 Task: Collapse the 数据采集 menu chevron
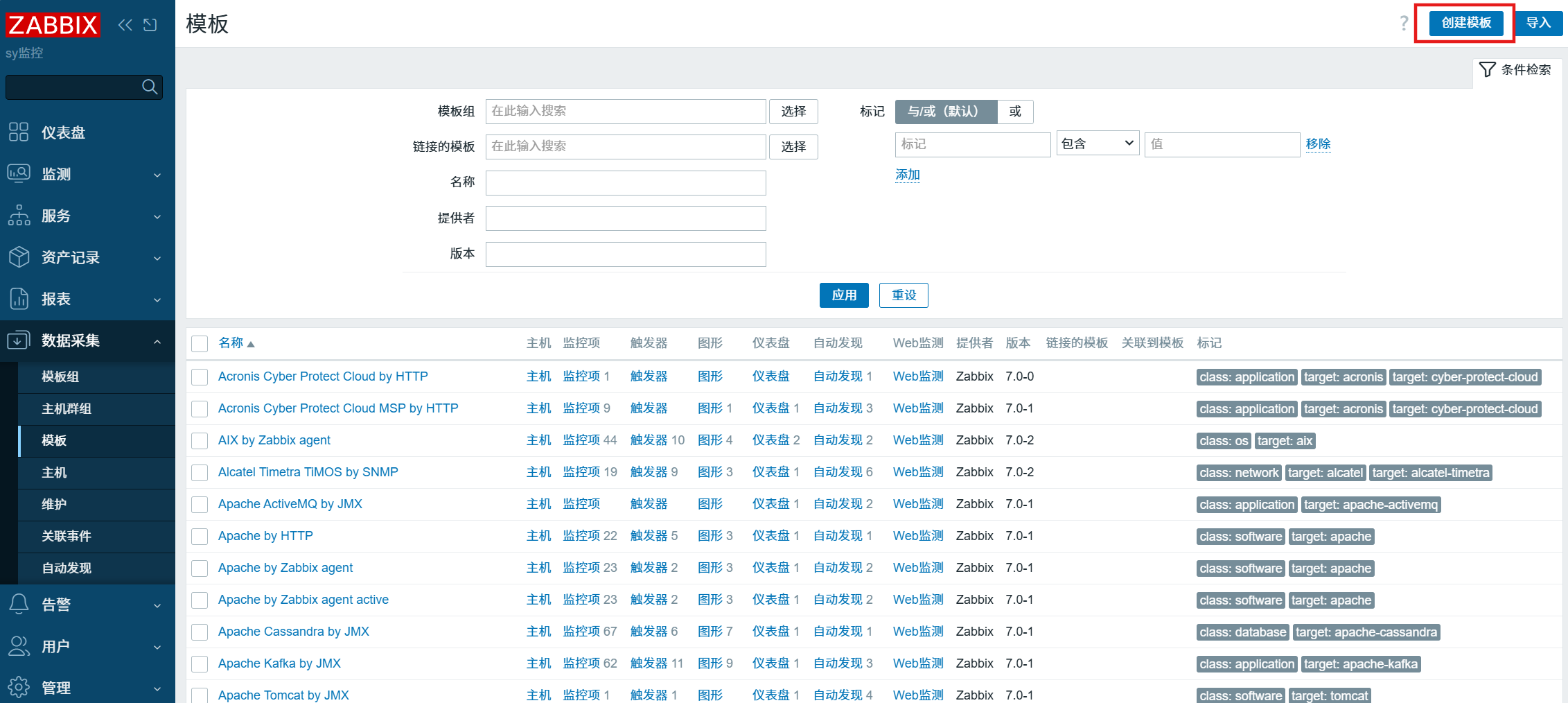point(157,341)
